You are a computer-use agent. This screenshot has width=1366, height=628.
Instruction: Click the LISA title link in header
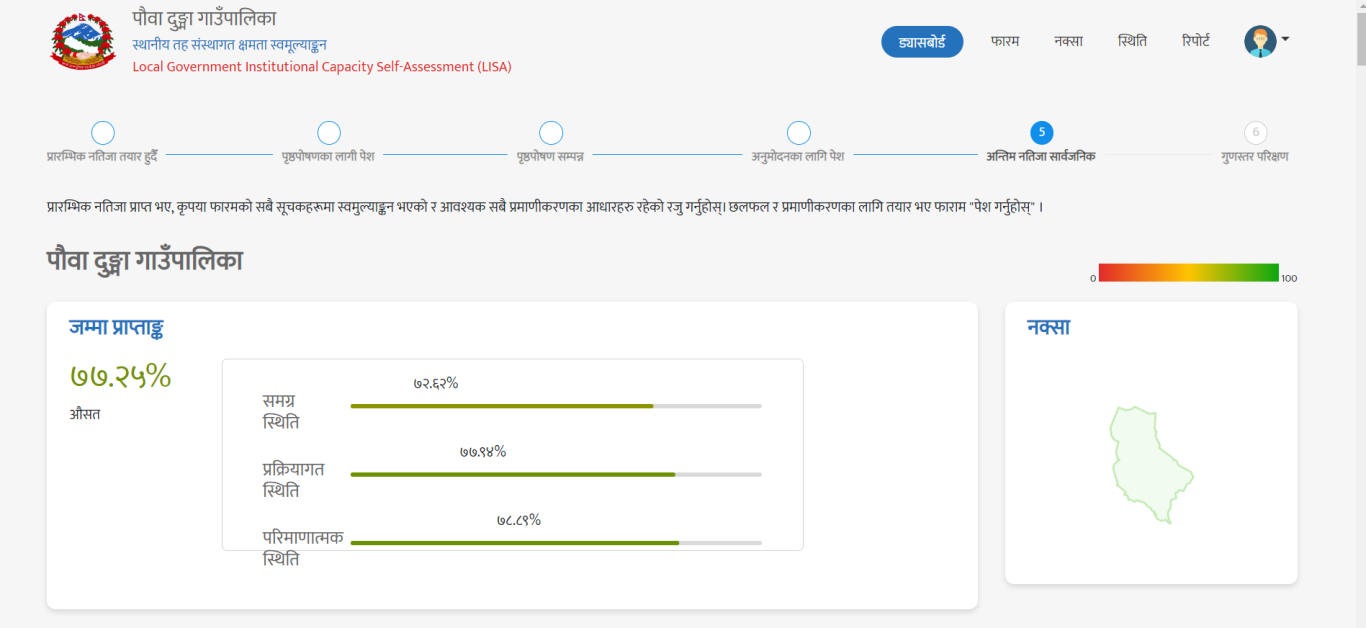click(x=322, y=67)
